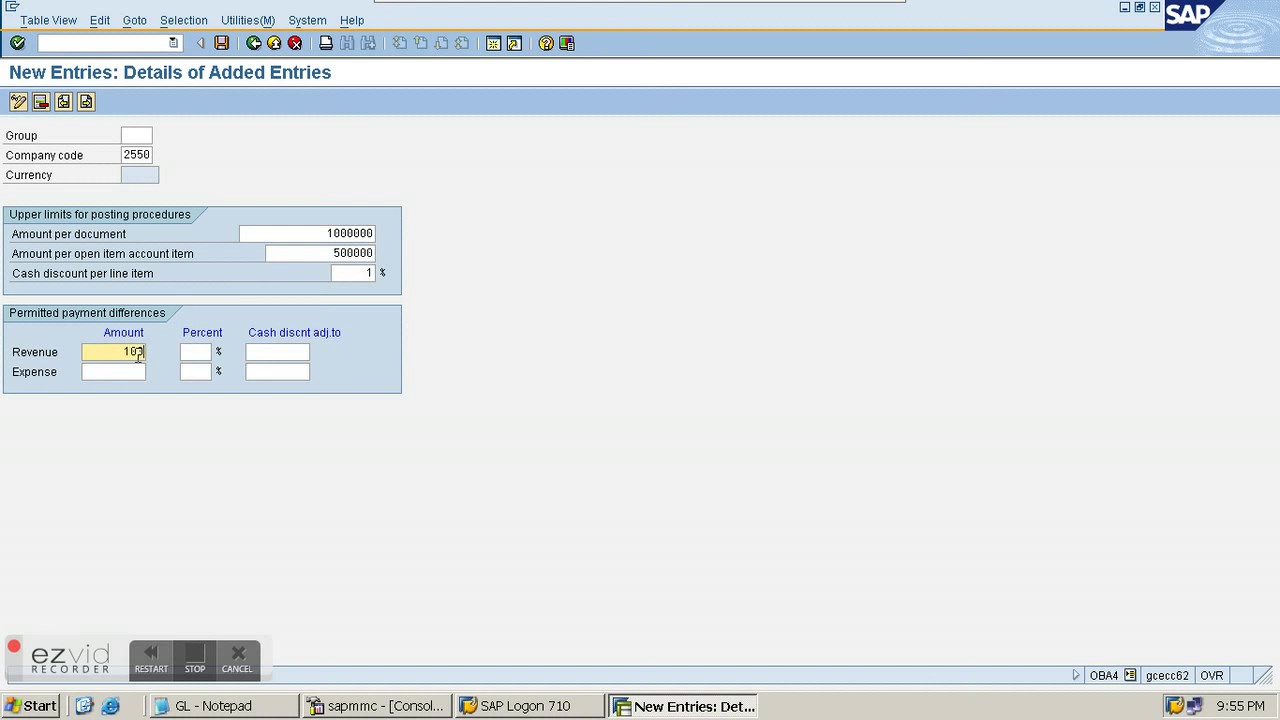The image size is (1280, 720).
Task: Click the status bar system info list icon
Action: tap(1130, 675)
